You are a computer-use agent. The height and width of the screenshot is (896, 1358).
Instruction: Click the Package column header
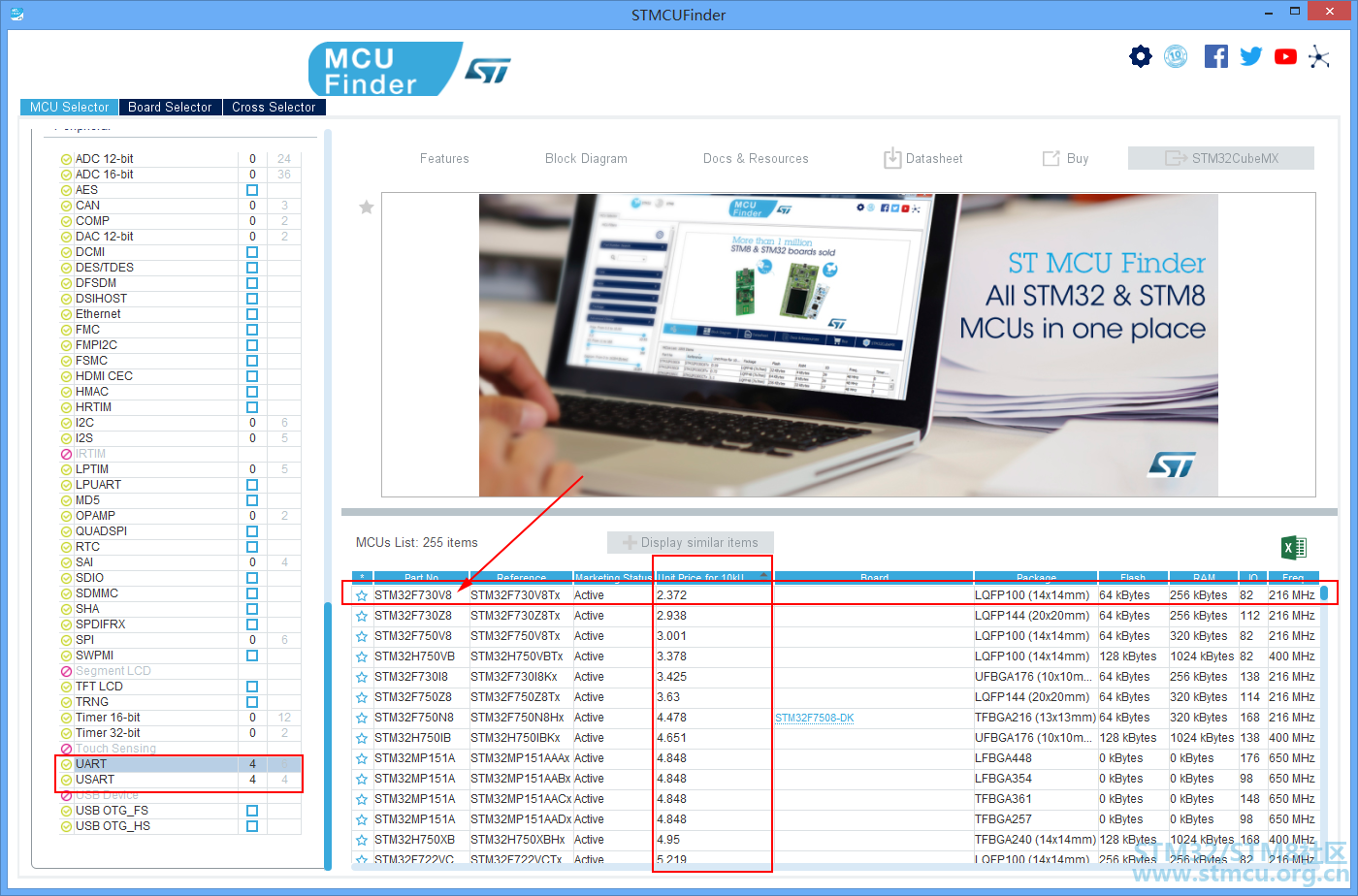click(x=1036, y=578)
